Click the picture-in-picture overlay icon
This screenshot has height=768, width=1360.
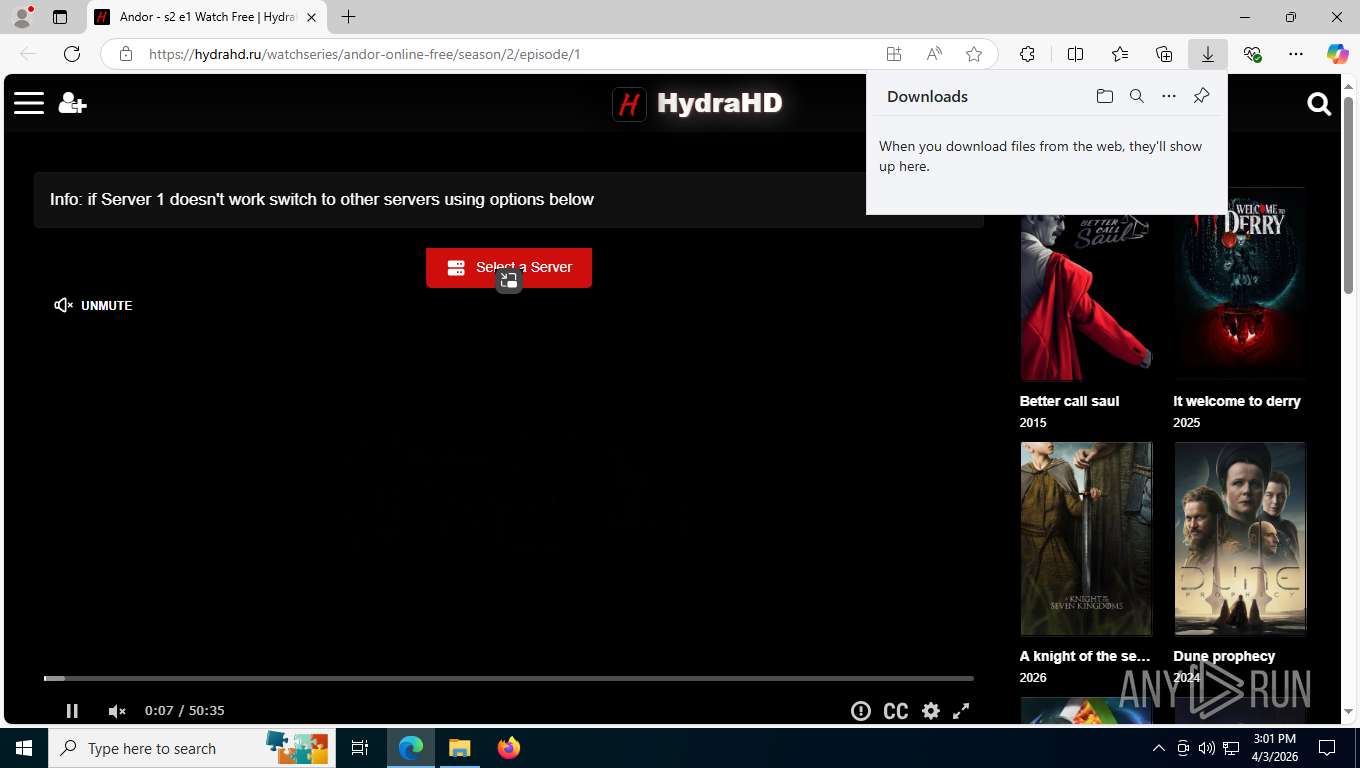[x=509, y=281]
